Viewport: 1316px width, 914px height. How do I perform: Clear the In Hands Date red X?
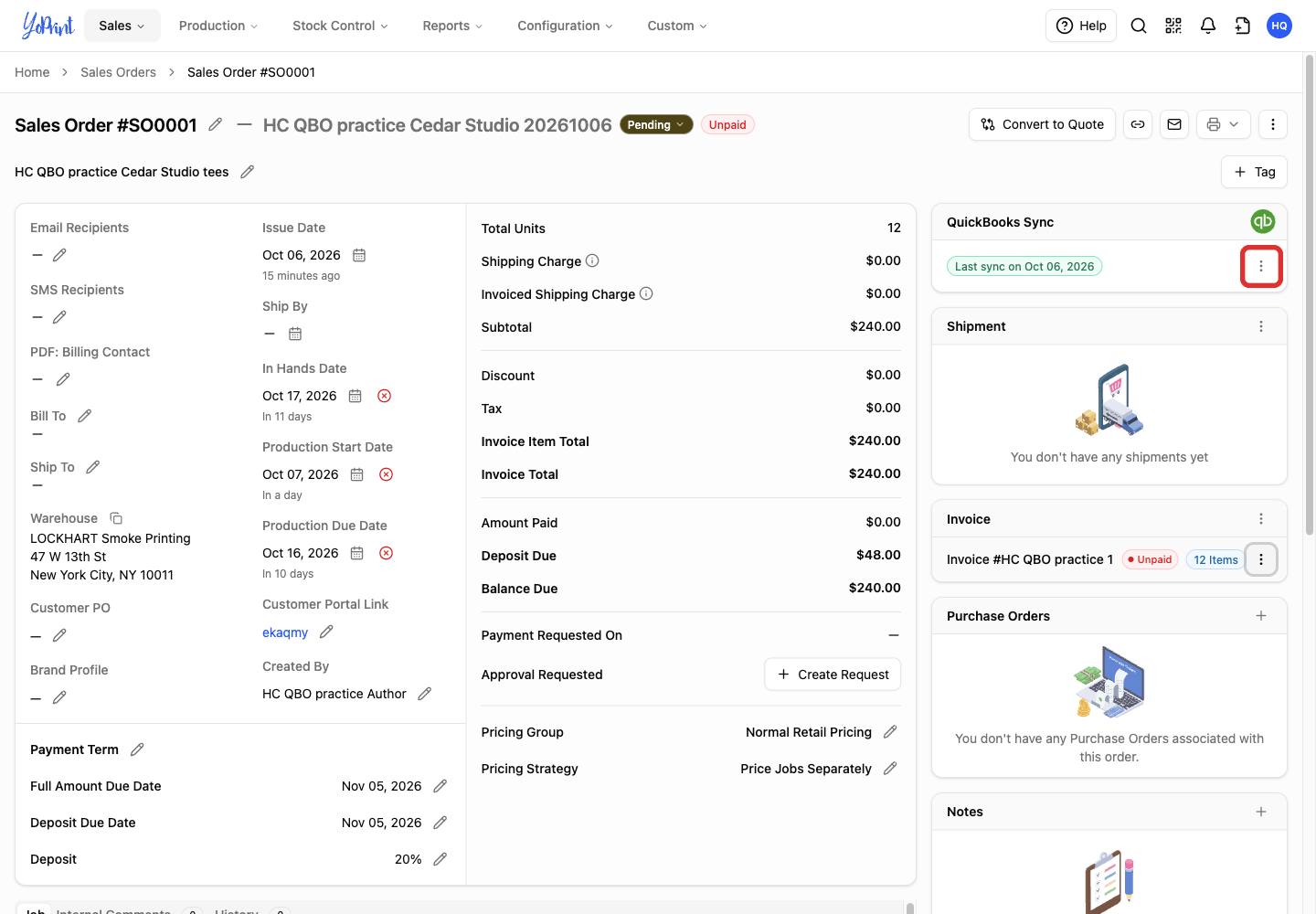[x=385, y=396]
